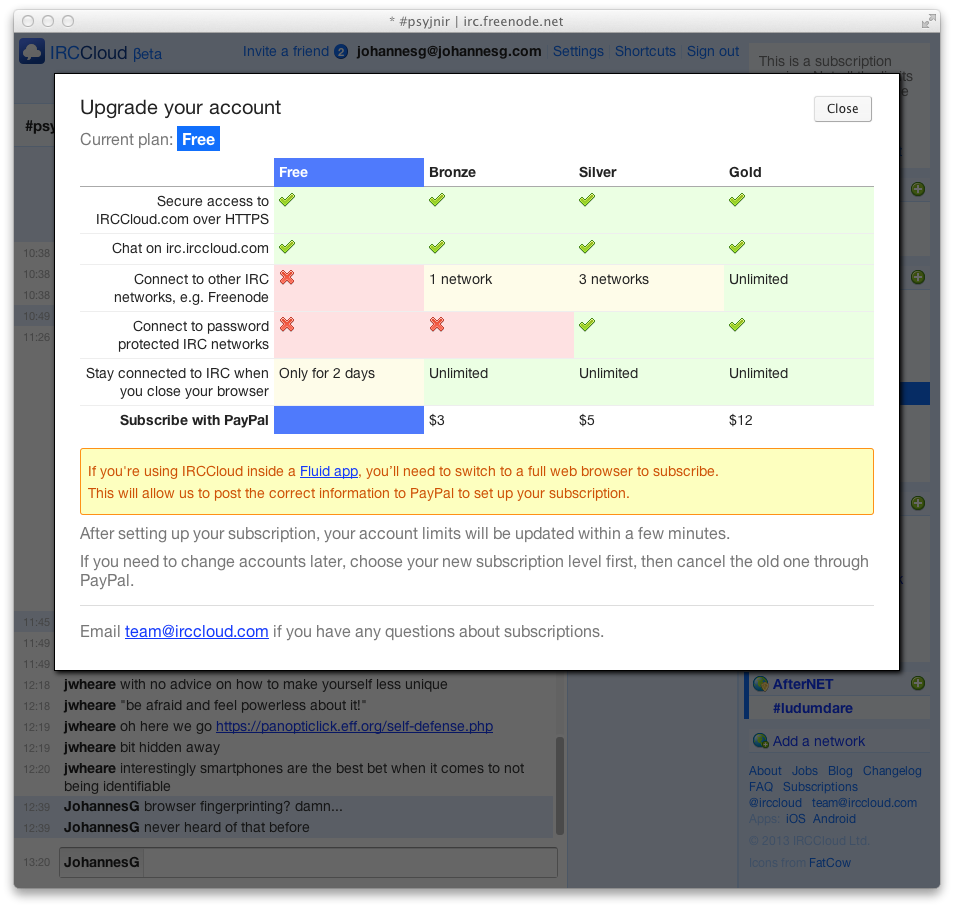Click the IRCCloud cloud logo icon
This screenshot has width=954, height=908.
click(x=32, y=52)
